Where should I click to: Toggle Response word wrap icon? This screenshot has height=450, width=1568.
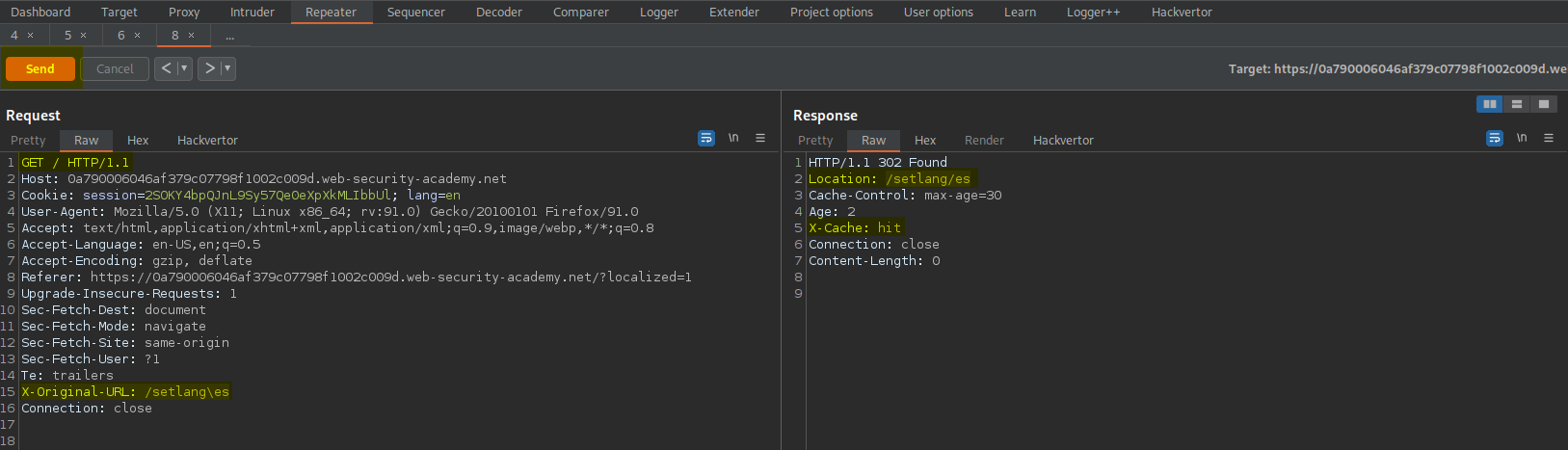[1495, 138]
